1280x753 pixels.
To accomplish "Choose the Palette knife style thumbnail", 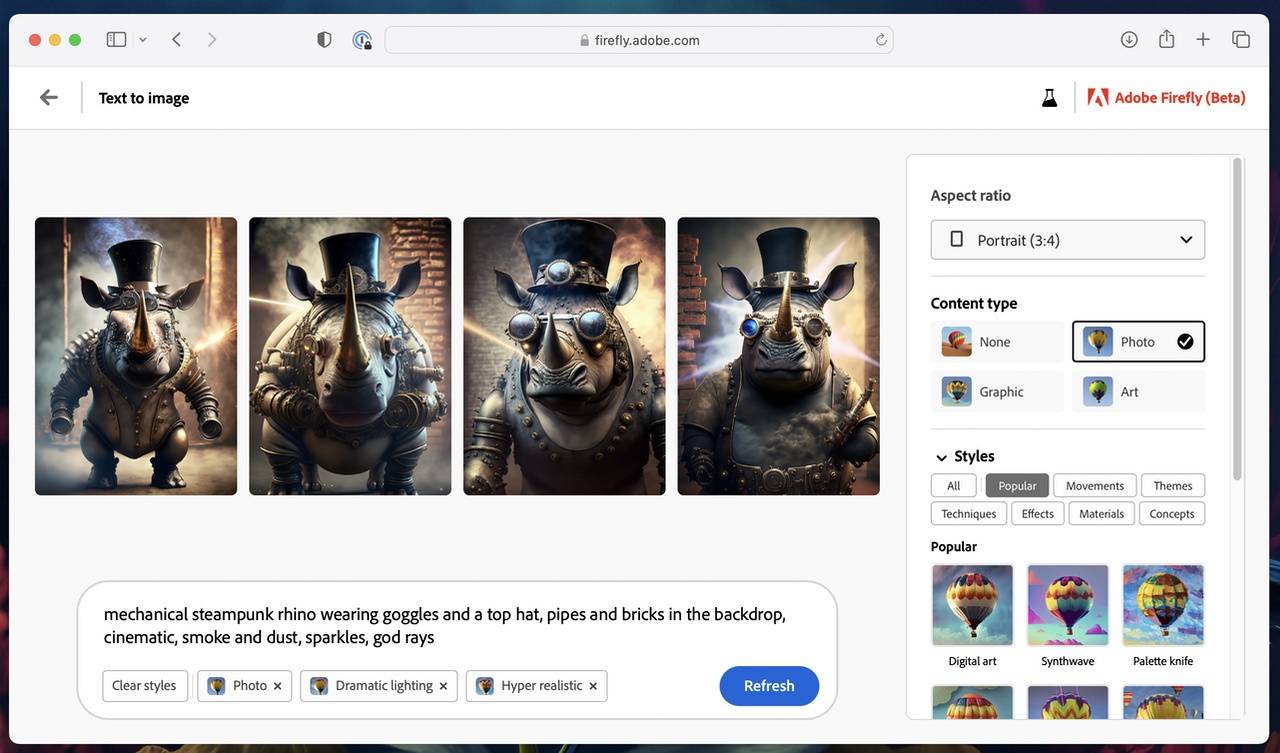I will (x=1163, y=605).
